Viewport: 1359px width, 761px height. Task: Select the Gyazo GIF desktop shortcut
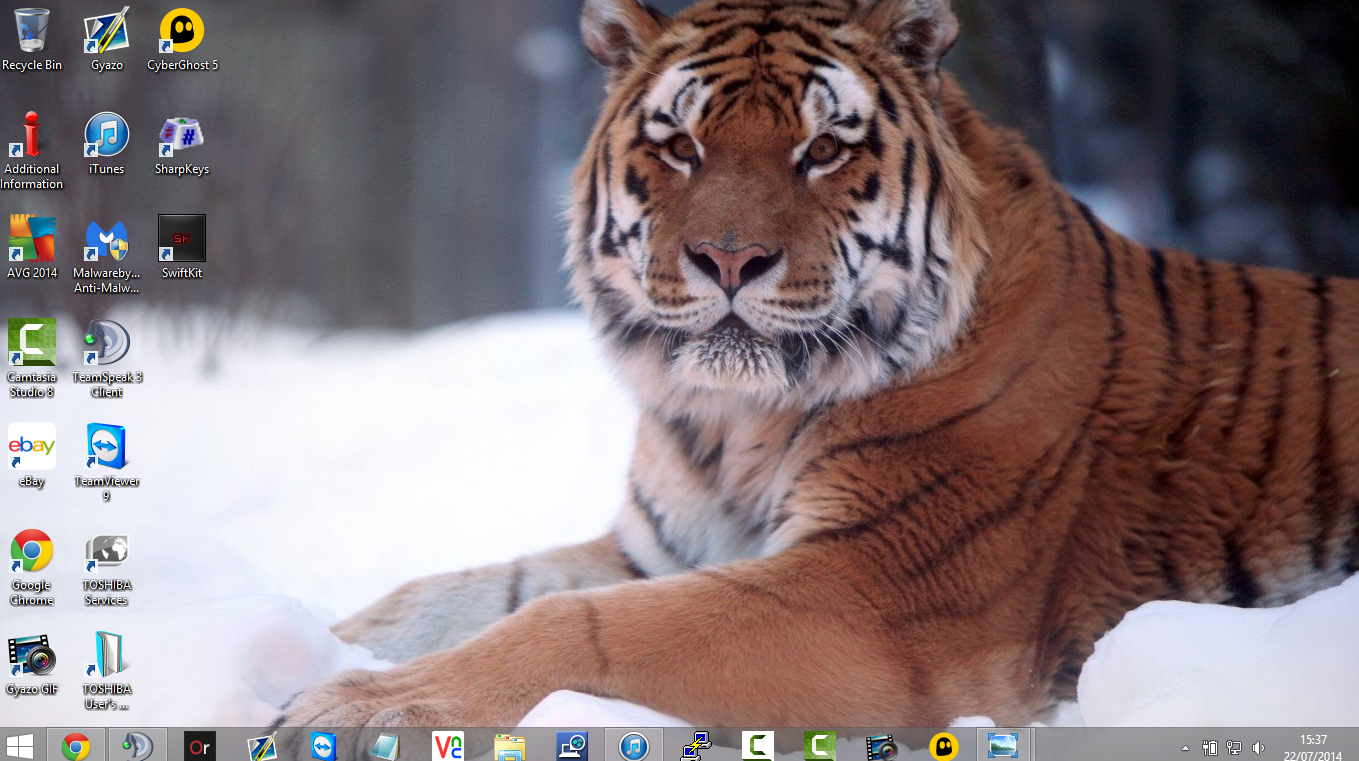click(32, 664)
